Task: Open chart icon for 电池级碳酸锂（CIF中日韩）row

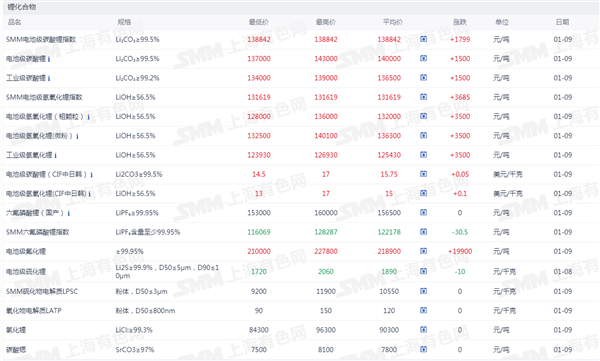Action: click(x=423, y=174)
